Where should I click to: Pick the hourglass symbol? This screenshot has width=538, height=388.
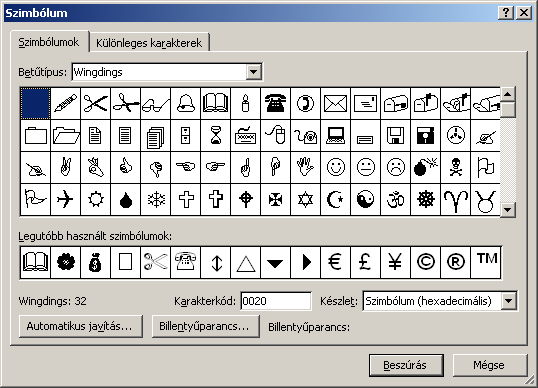[215, 135]
